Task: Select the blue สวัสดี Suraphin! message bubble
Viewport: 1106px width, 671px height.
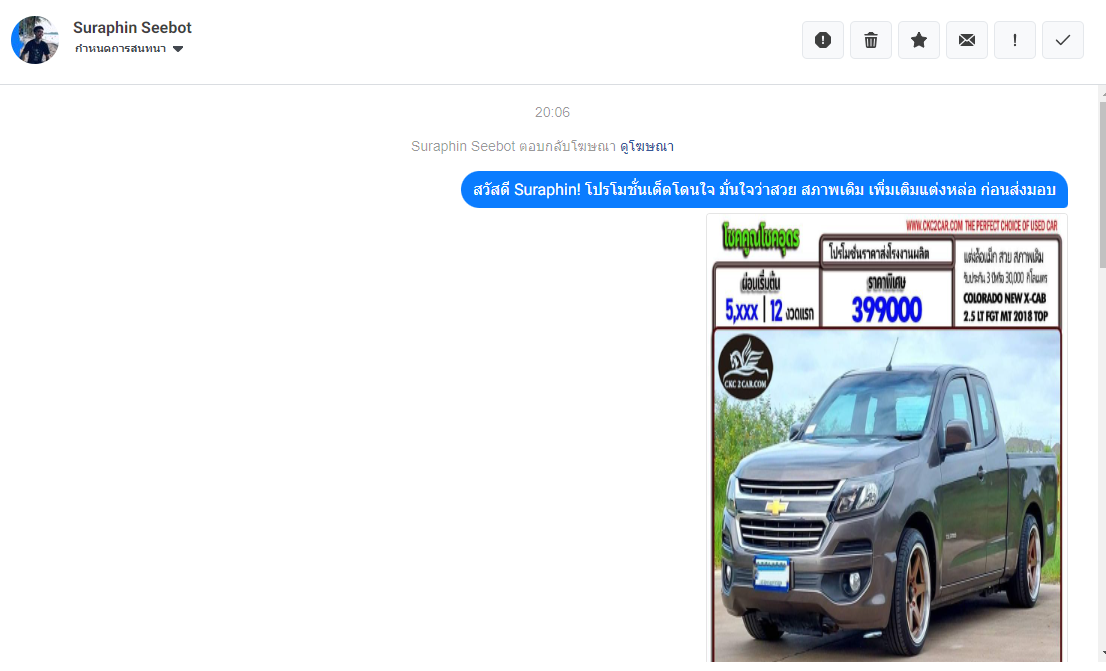Action: [764, 189]
